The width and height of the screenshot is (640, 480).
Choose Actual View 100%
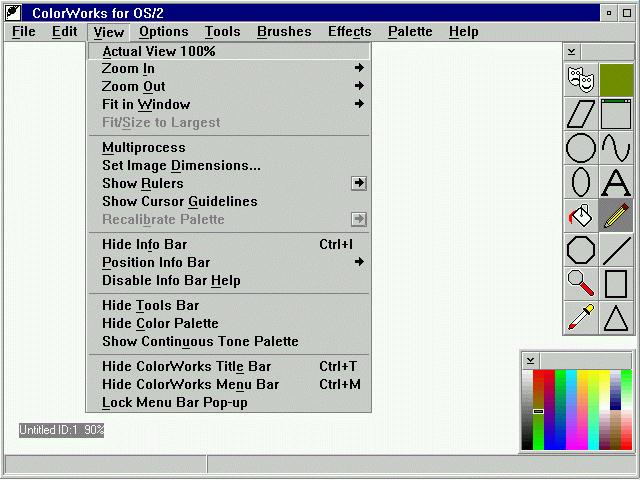[x=229, y=51]
